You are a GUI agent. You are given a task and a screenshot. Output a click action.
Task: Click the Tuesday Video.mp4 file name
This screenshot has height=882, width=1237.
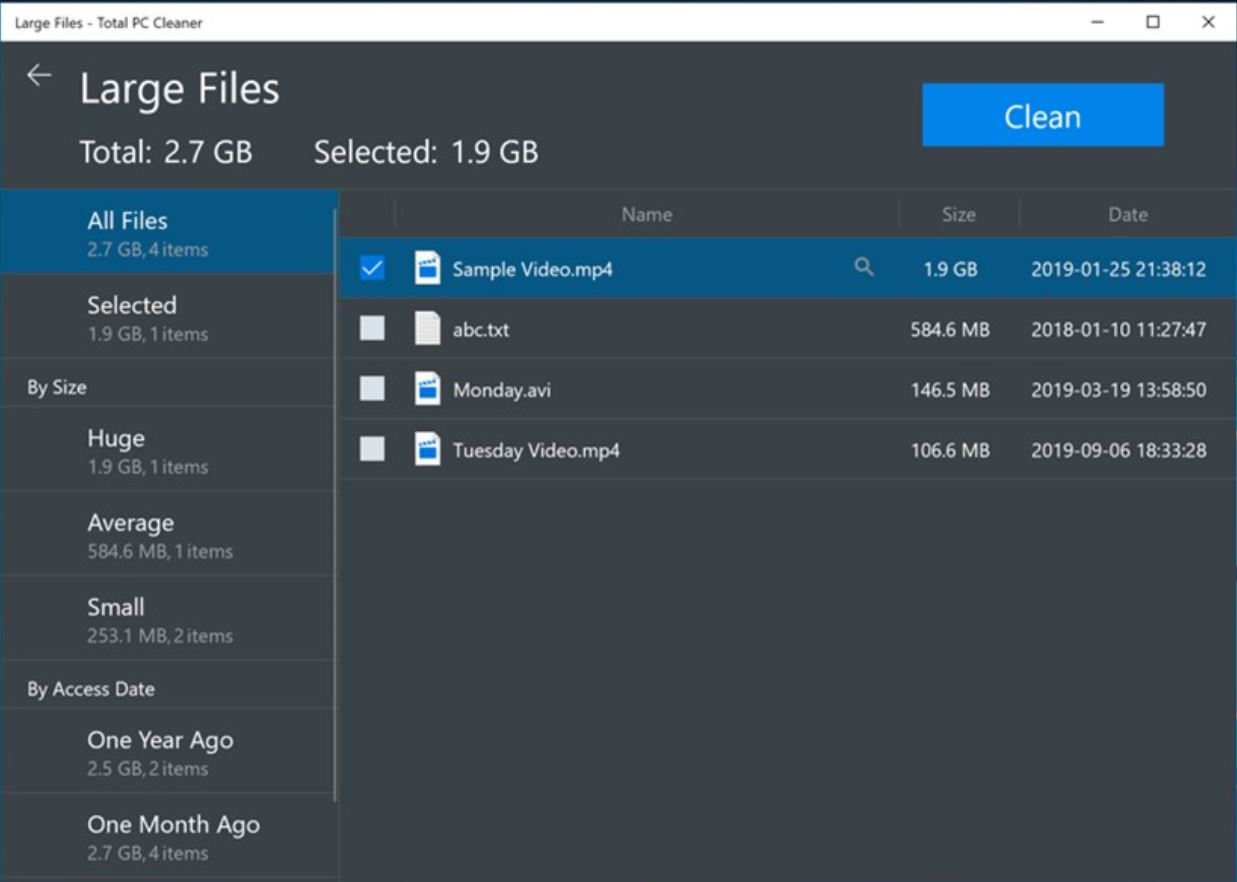click(536, 450)
